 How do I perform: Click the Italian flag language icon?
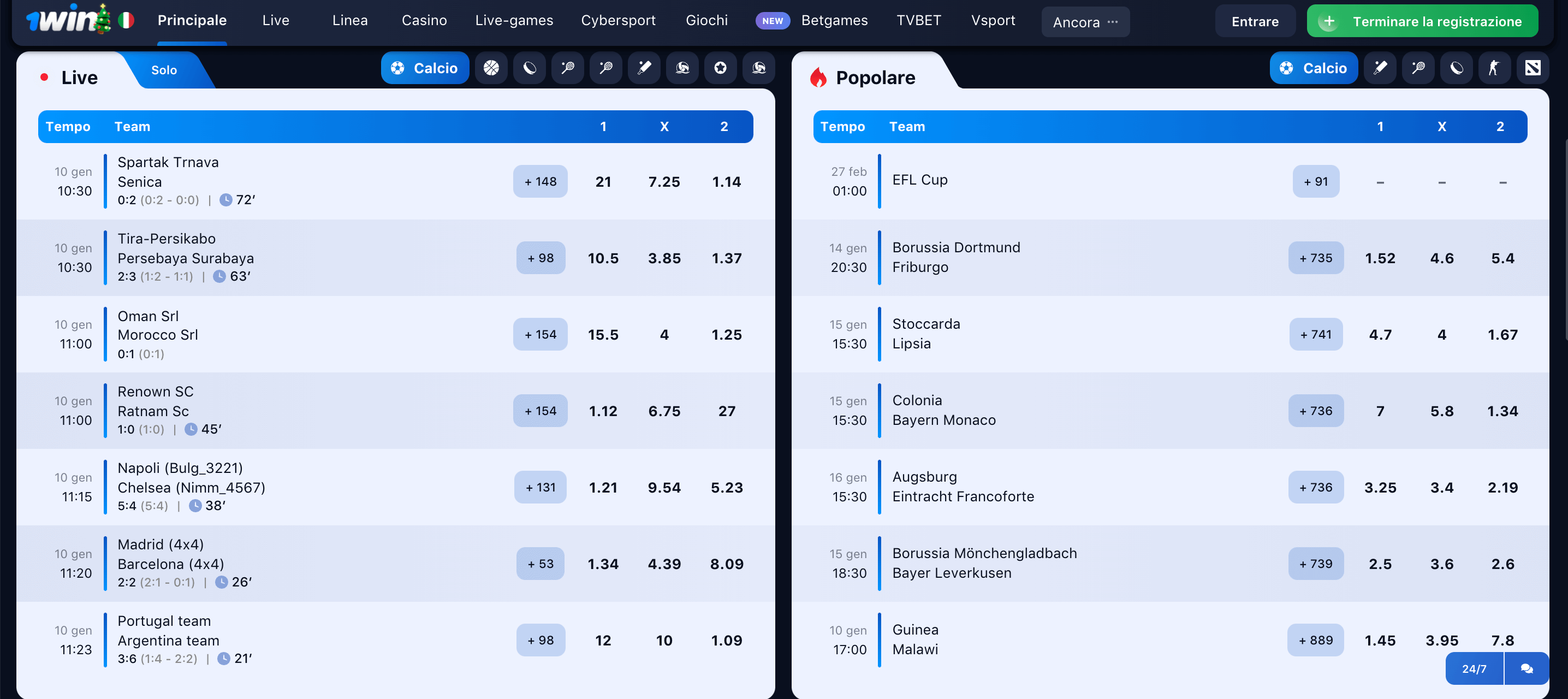126,21
